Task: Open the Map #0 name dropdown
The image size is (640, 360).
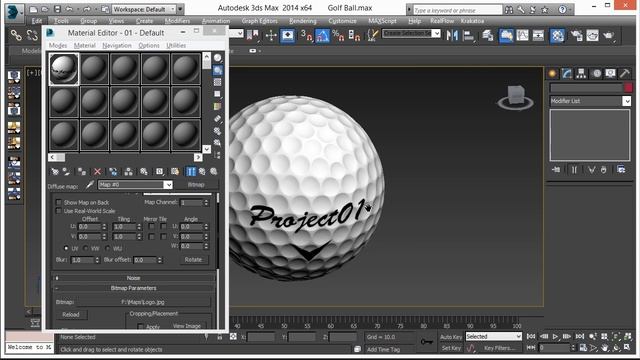Action: coord(168,185)
